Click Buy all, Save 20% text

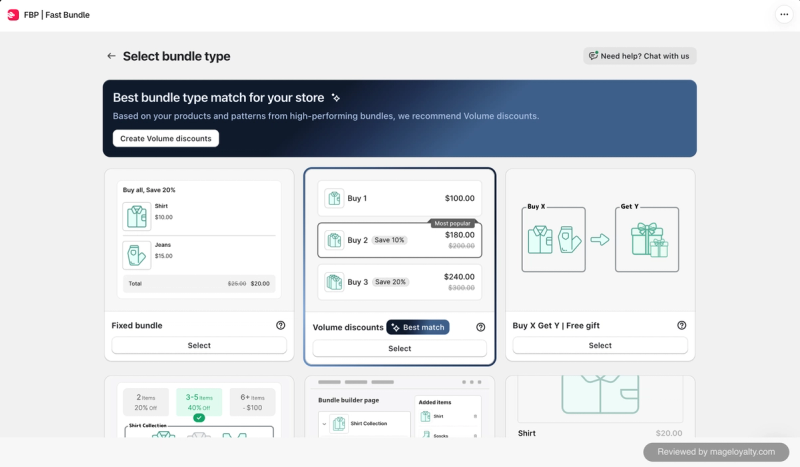click(149, 190)
